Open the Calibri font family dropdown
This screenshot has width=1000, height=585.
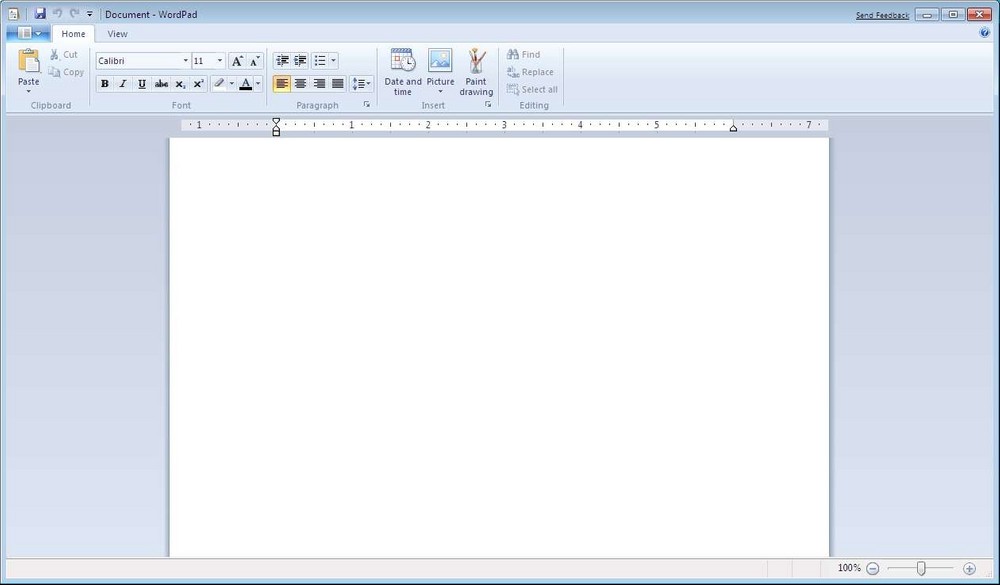pyautogui.click(x=185, y=61)
